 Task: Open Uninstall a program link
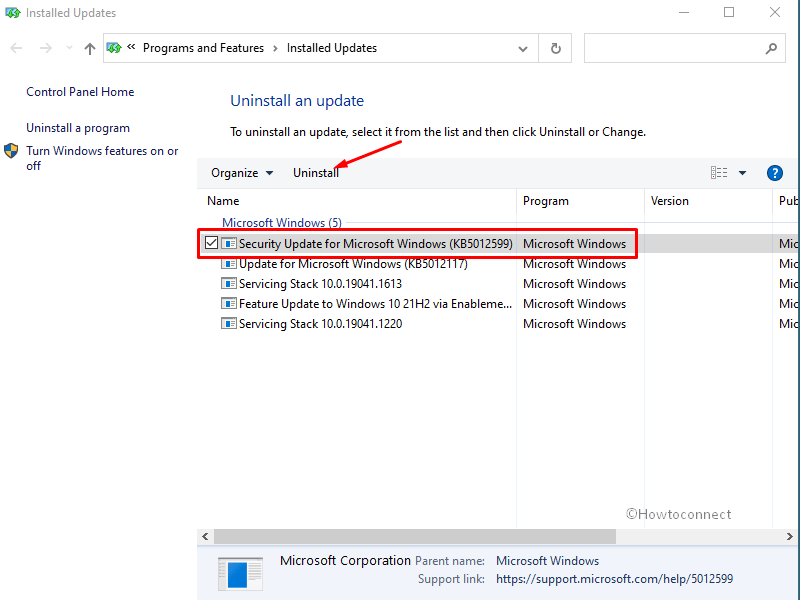click(x=78, y=128)
